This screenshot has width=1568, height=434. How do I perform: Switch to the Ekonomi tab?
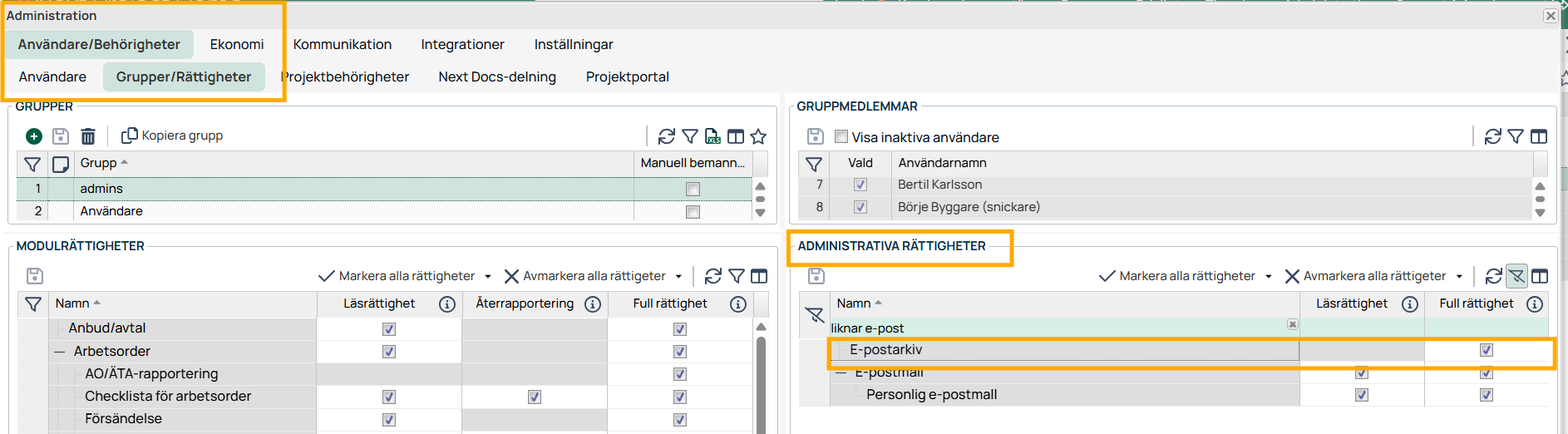point(237,44)
